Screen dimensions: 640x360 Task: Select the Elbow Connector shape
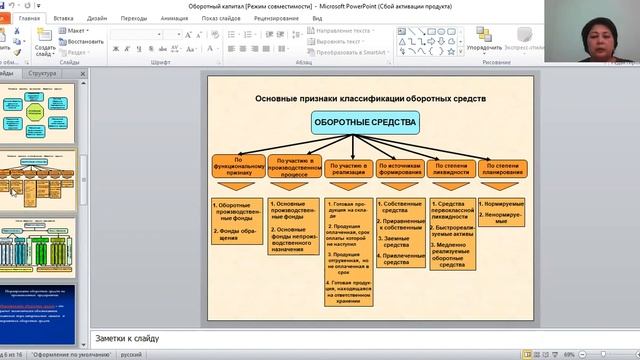point(412,42)
